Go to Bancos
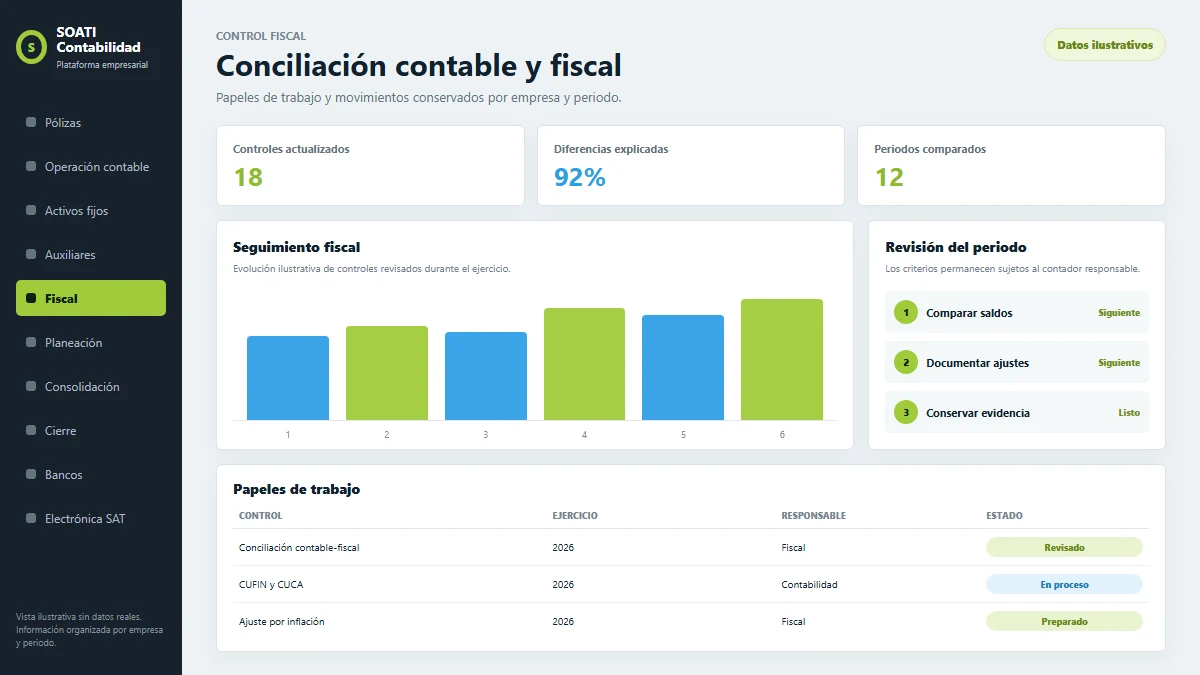This screenshot has height=675, width=1200. pos(91,474)
